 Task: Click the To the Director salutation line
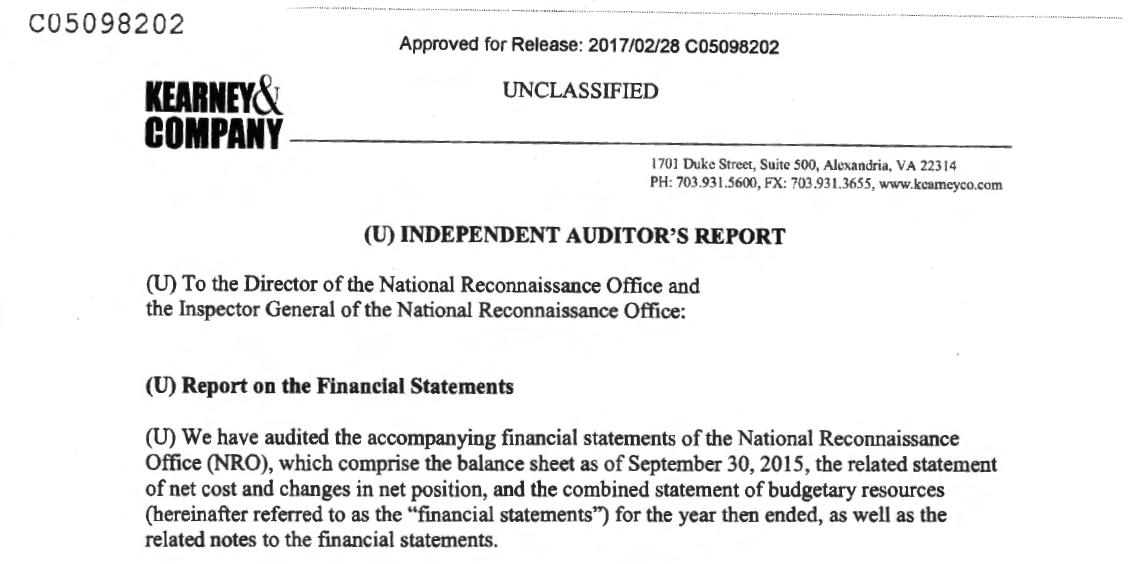click(x=422, y=284)
